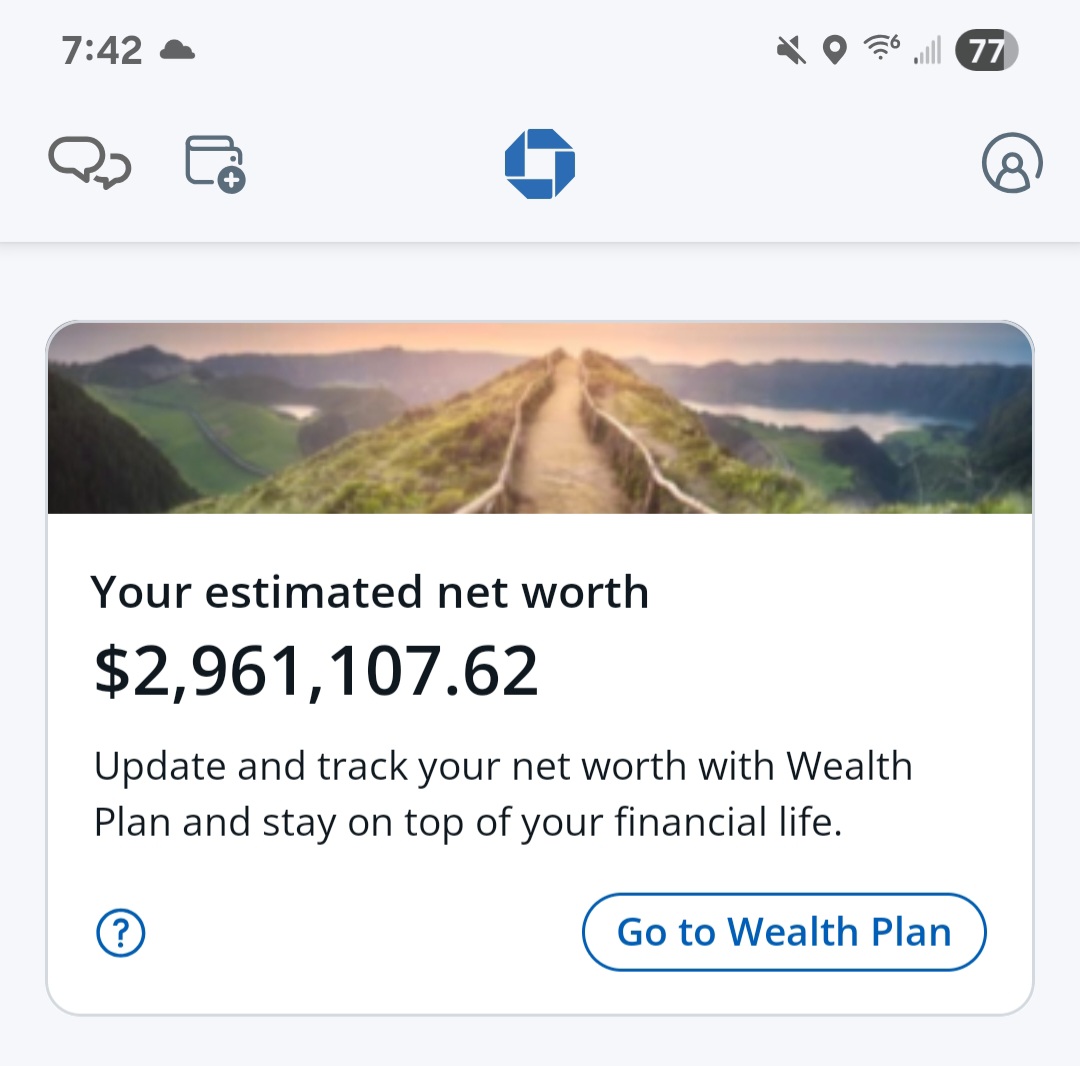The image size is (1080, 1066).
Task: Tap the Wi-Fi 6 status icon
Action: [882, 48]
